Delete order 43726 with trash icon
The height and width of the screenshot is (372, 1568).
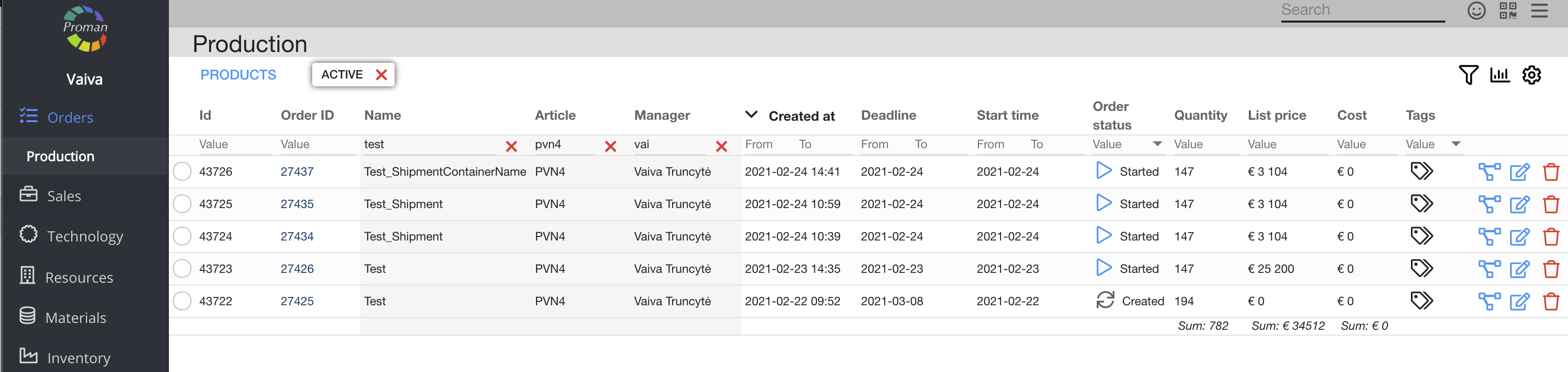click(x=1550, y=172)
